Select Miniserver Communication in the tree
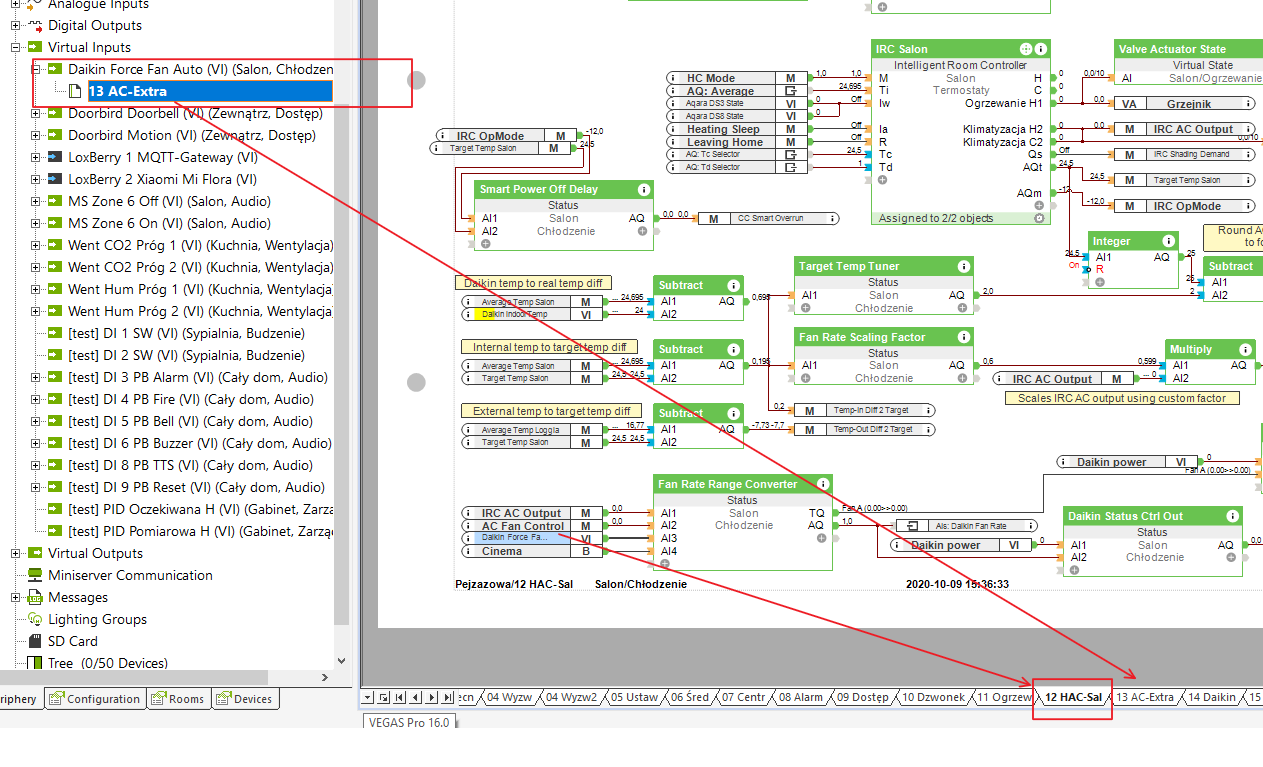Image resolution: width=1263 pixels, height=767 pixels. (130, 575)
